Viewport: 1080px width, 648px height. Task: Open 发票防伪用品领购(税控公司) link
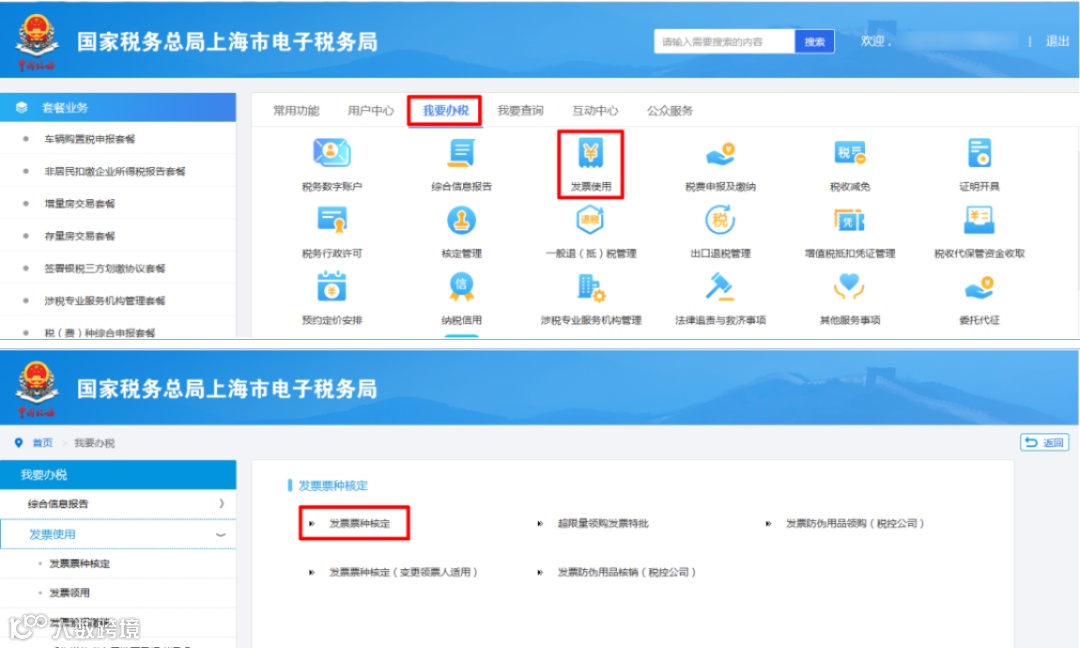(855, 523)
